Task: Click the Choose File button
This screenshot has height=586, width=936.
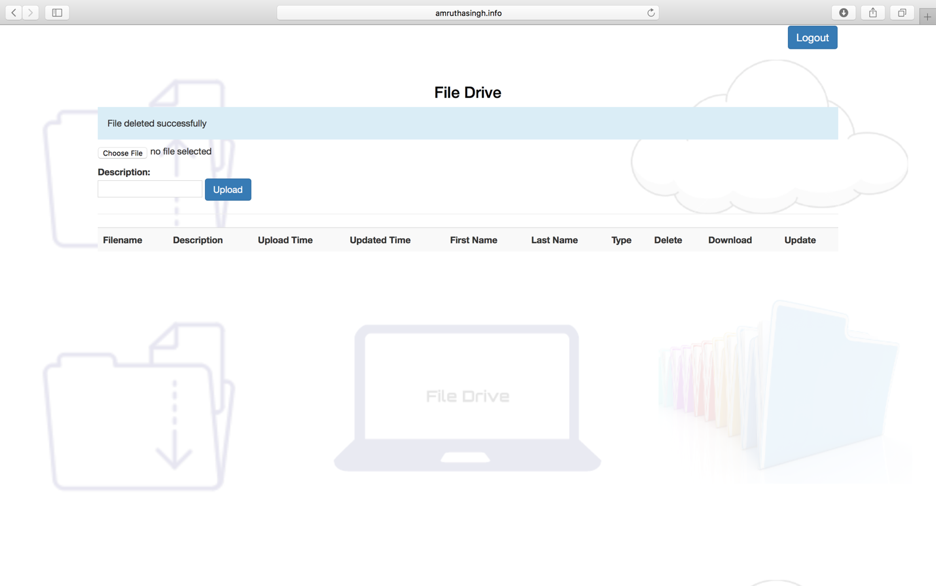Action: point(122,153)
